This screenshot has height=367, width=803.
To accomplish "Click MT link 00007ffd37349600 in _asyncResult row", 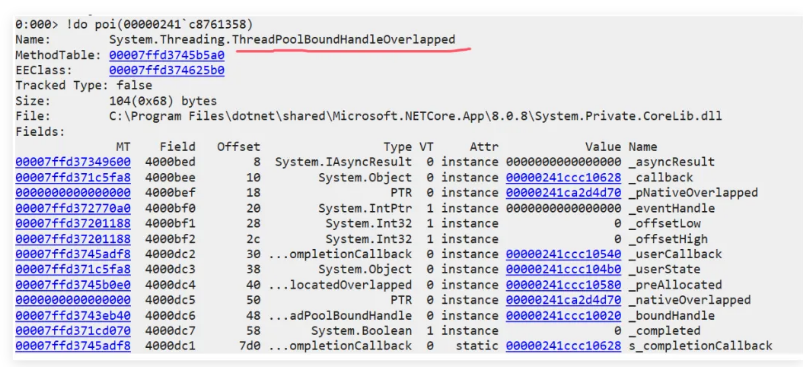I will [x=73, y=162].
